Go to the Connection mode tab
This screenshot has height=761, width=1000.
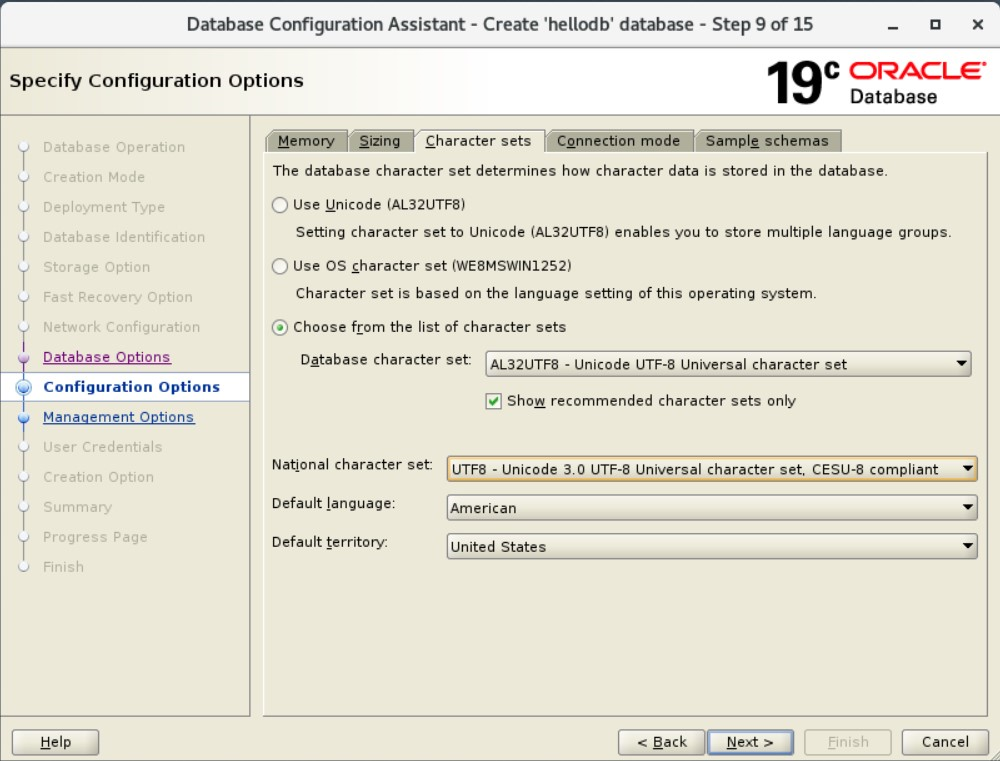point(619,141)
